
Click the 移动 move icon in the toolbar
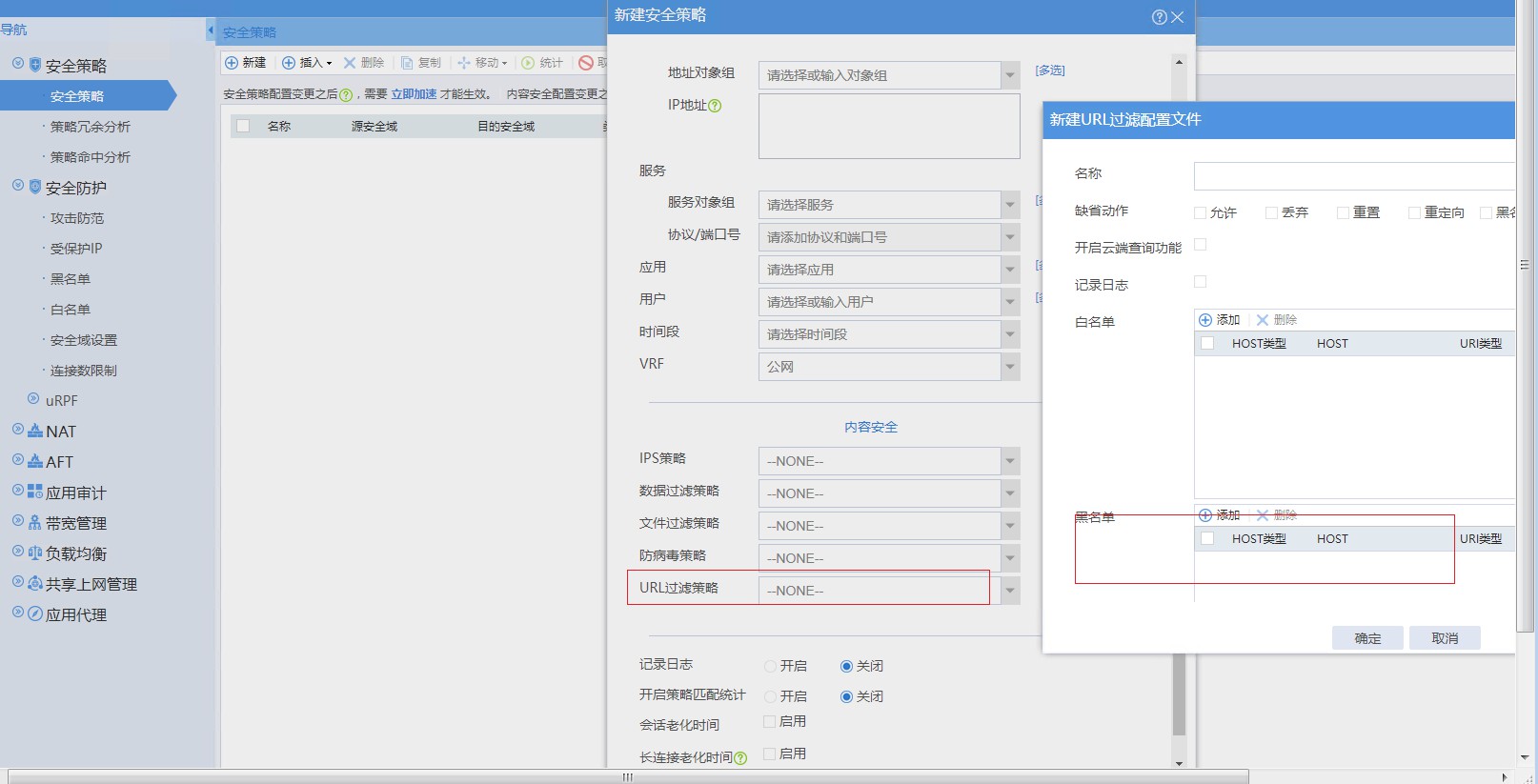pyautogui.click(x=464, y=63)
